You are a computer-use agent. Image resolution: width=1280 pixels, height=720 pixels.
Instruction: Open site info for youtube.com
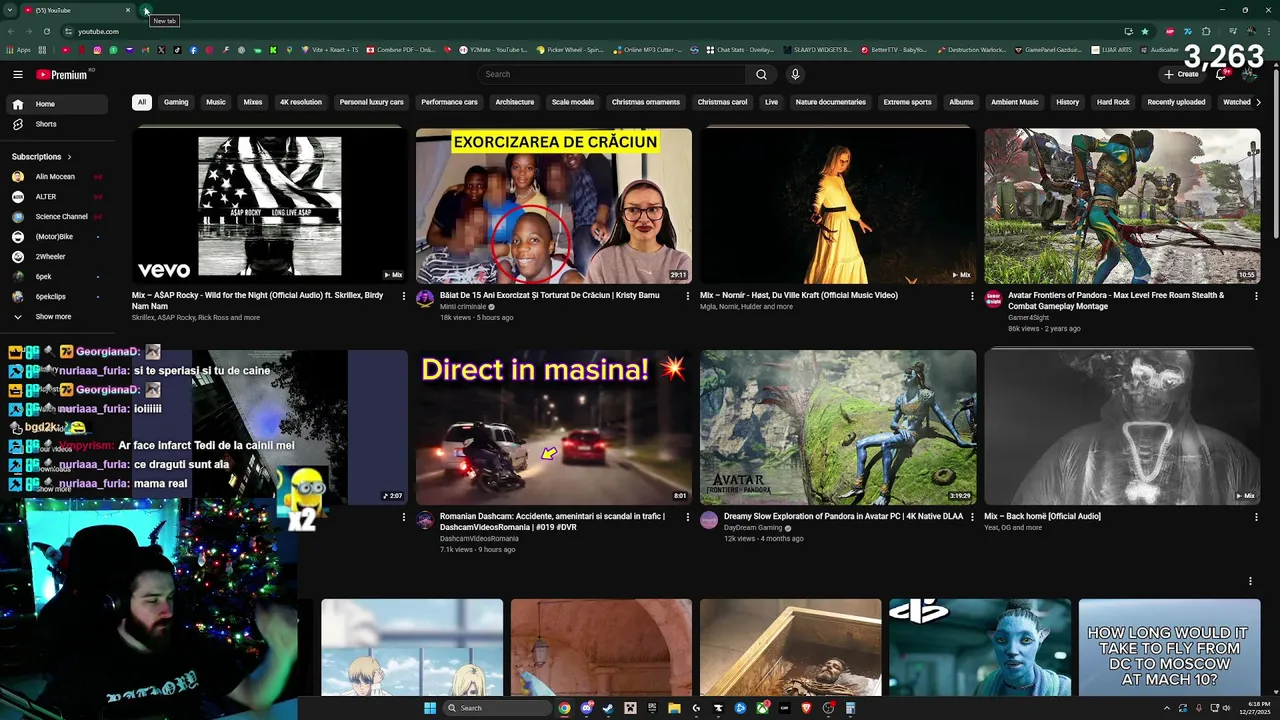(68, 31)
